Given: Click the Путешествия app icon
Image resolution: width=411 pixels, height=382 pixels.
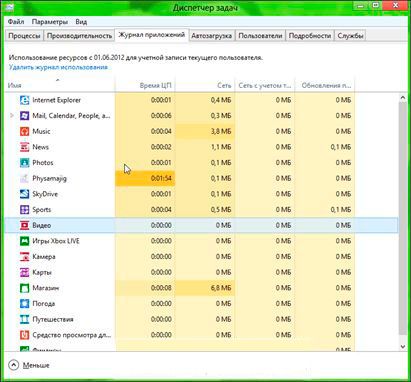Looking at the screenshot, I should (24, 319).
